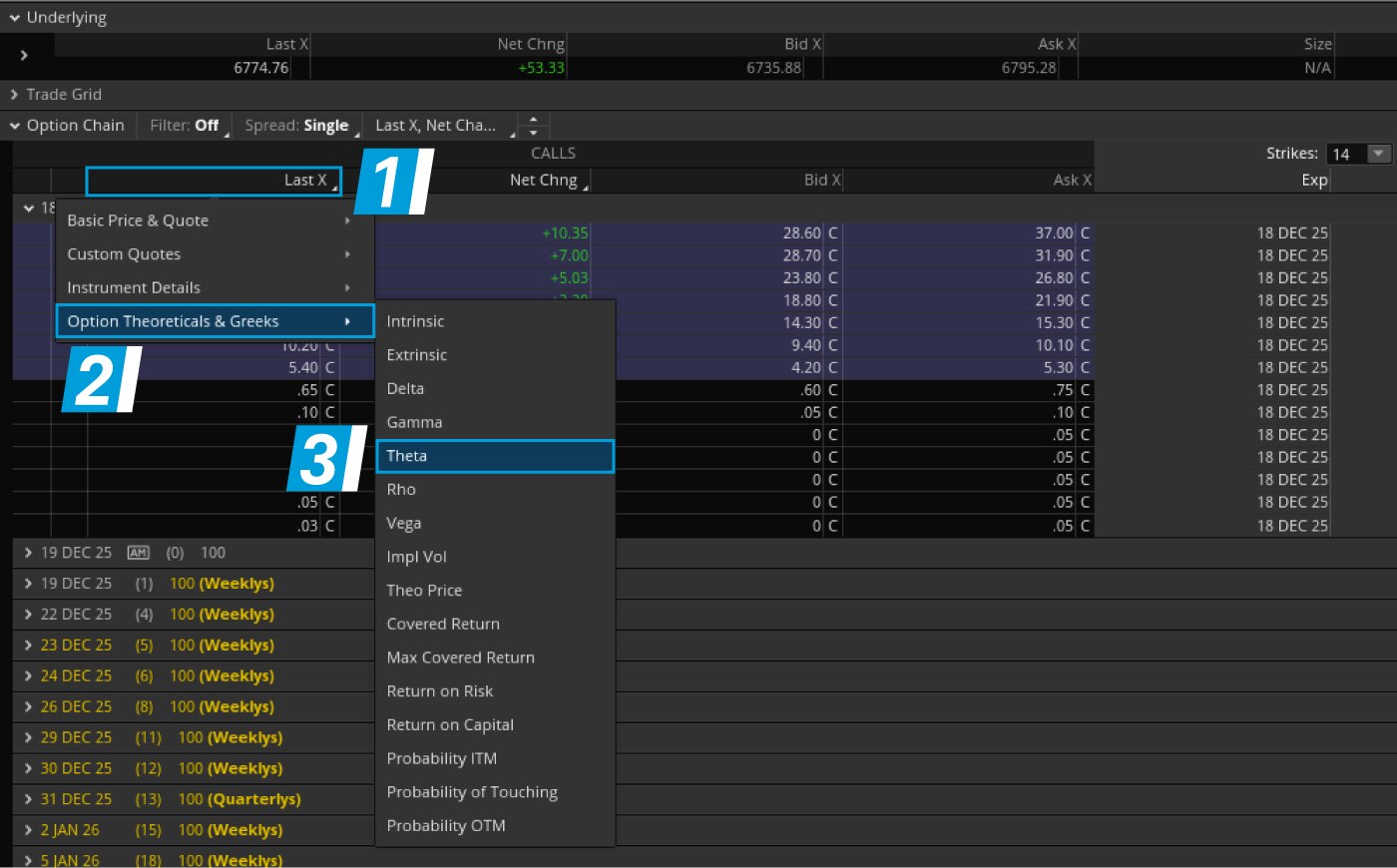Click the AM settlement icon beside 19 DEC 25
Image resolution: width=1397 pixels, height=868 pixels.
coord(138,552)
